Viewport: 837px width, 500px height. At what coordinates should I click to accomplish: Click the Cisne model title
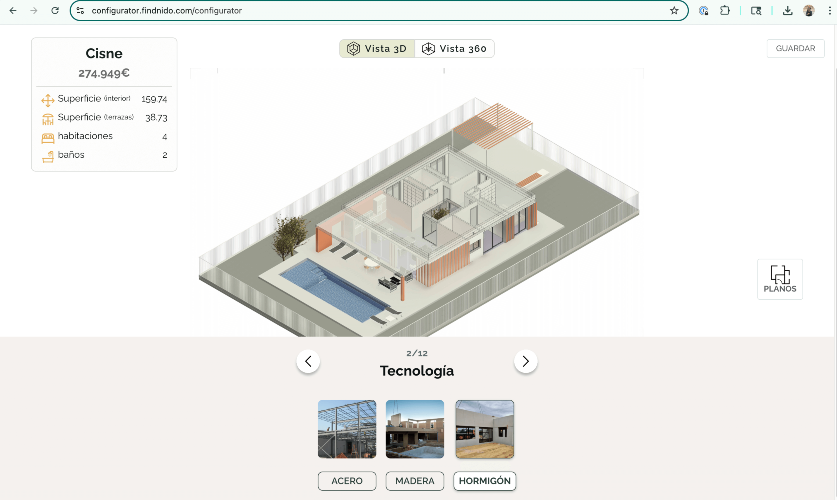point(104,53)
